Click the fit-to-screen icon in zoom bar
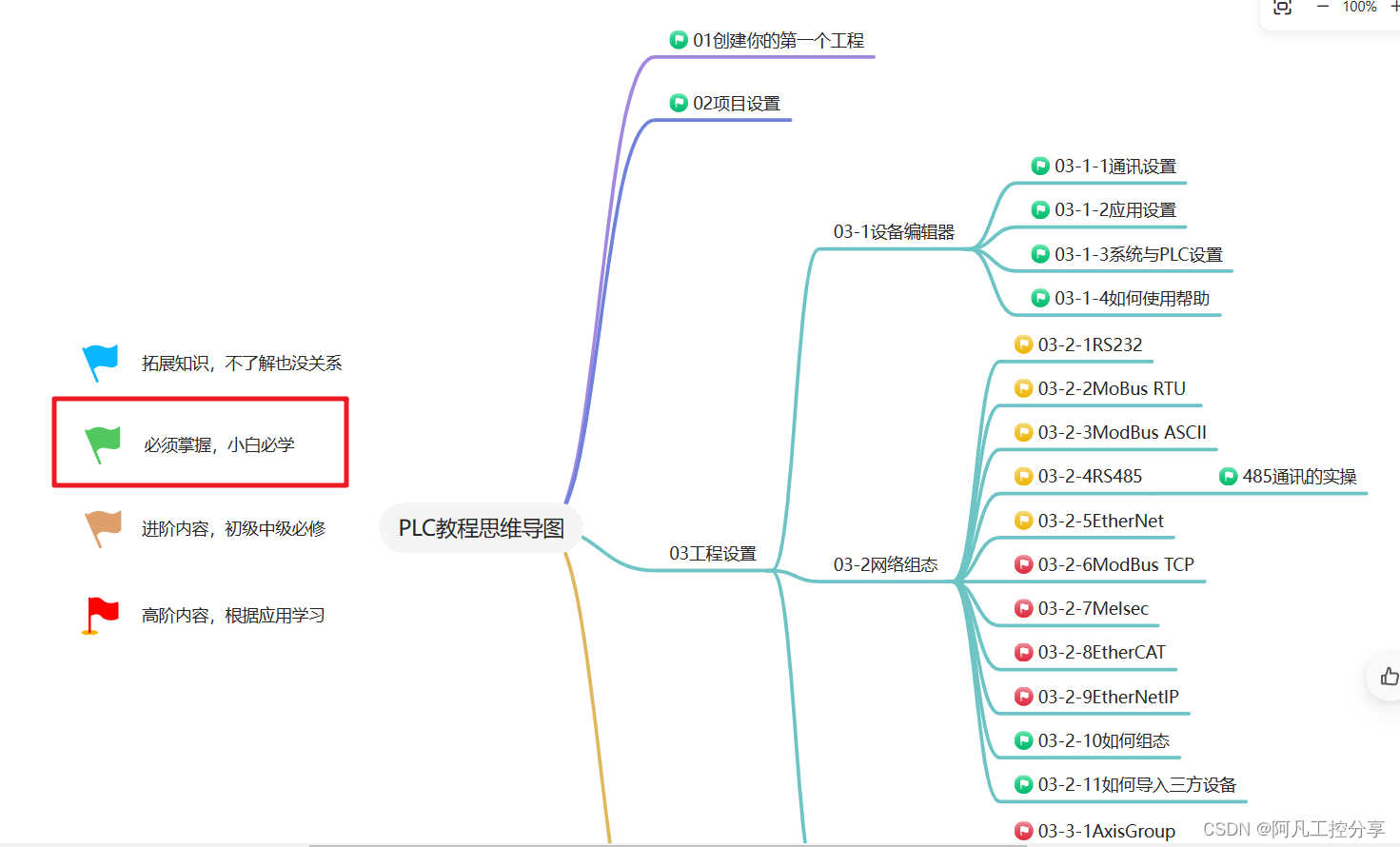This screenshot has height=847, width=1400. tap(1283, 7)
